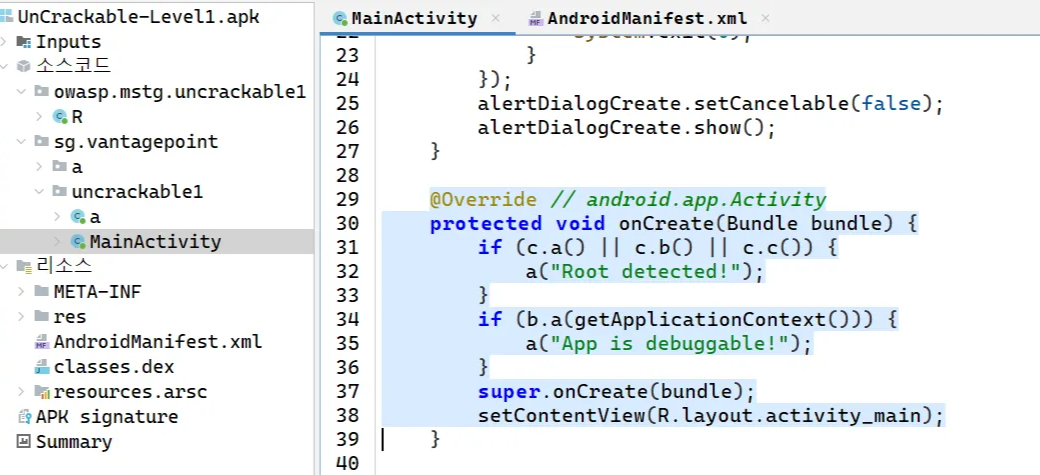This screenshot has height=475, width=1040.
Task: Click the class icon on MainActivity tab
Action: pyautogui.click(x=340, y=19)
